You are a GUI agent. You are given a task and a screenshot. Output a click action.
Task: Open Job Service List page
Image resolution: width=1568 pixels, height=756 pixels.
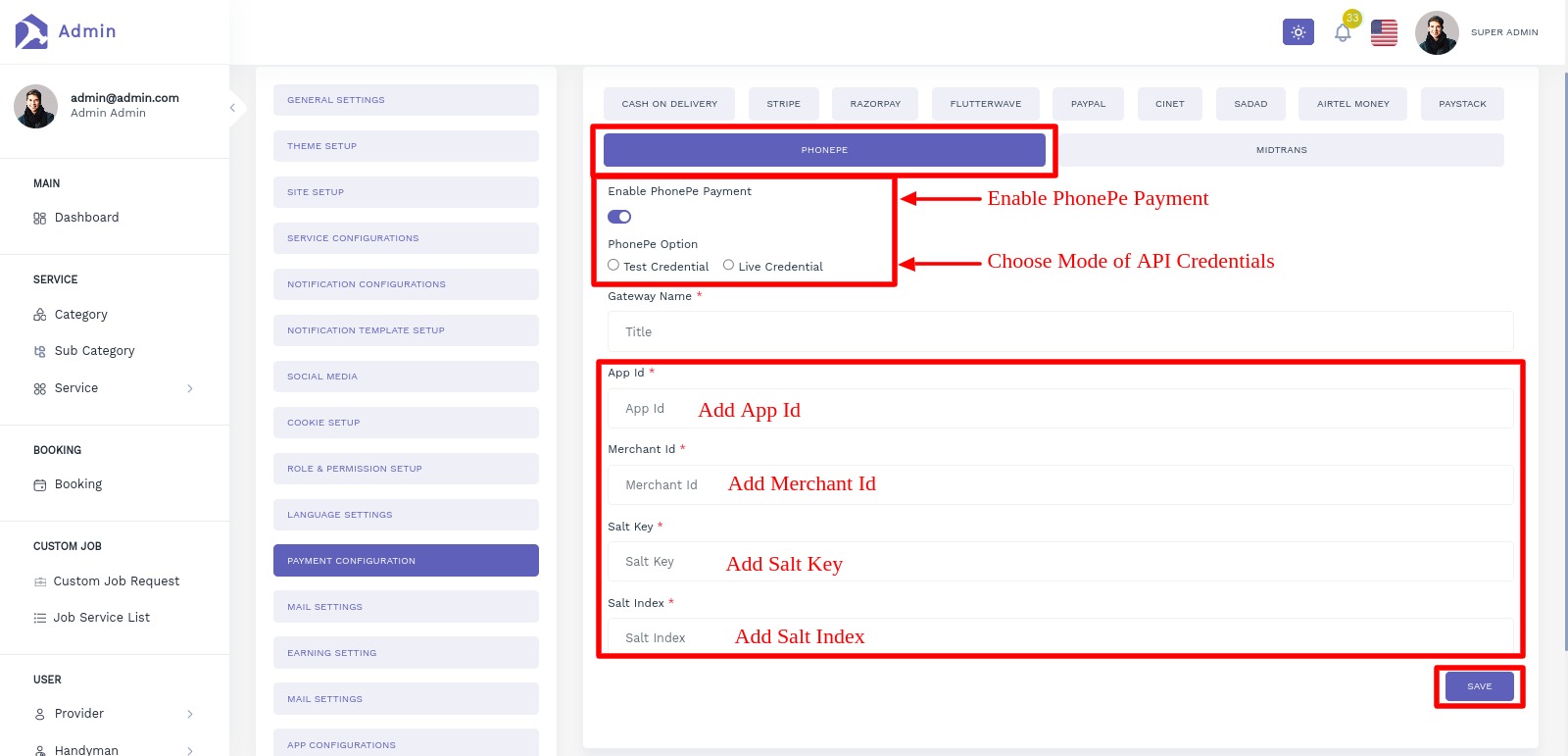[102, 618]
